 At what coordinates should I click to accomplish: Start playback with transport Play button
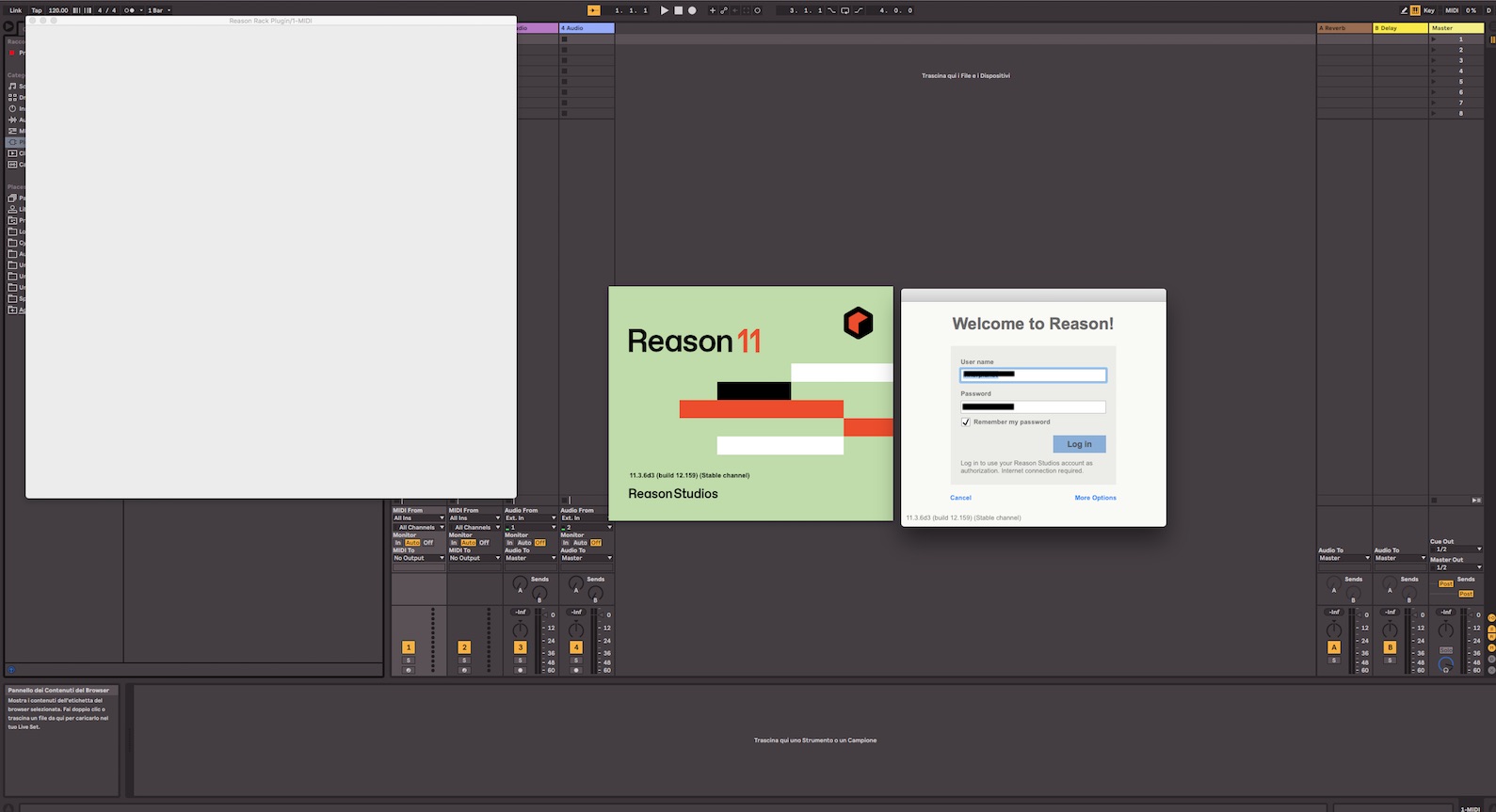tap(664, 10)
